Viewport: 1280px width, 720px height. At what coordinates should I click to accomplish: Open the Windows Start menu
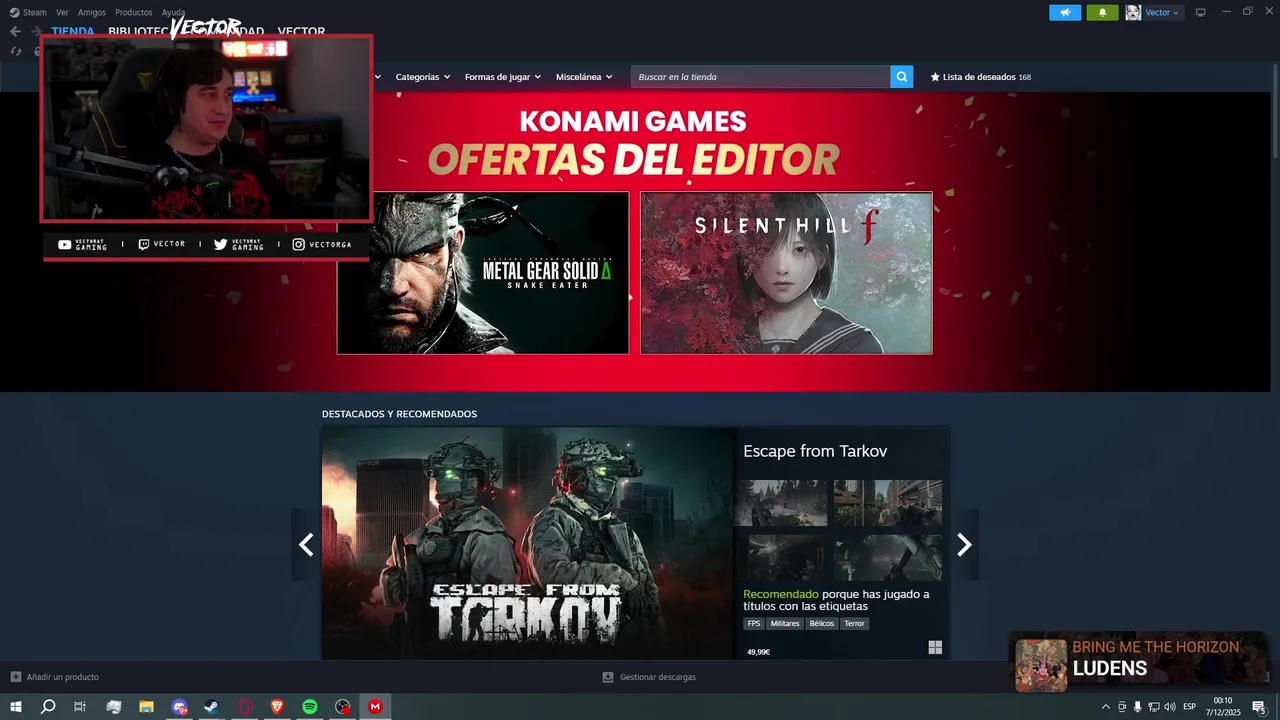point(16,707)
